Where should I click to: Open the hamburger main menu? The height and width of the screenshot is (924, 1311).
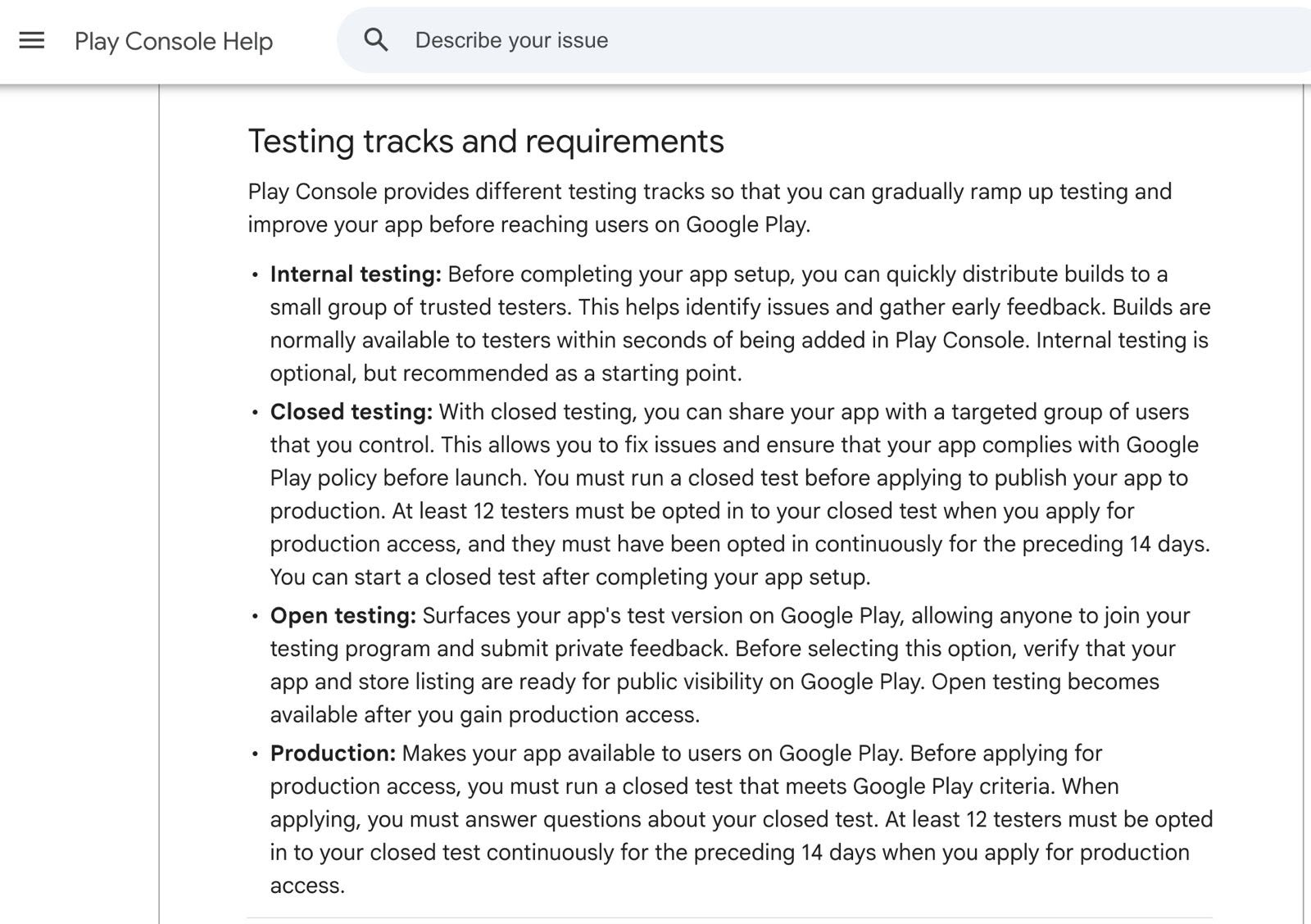click(31, 40)
